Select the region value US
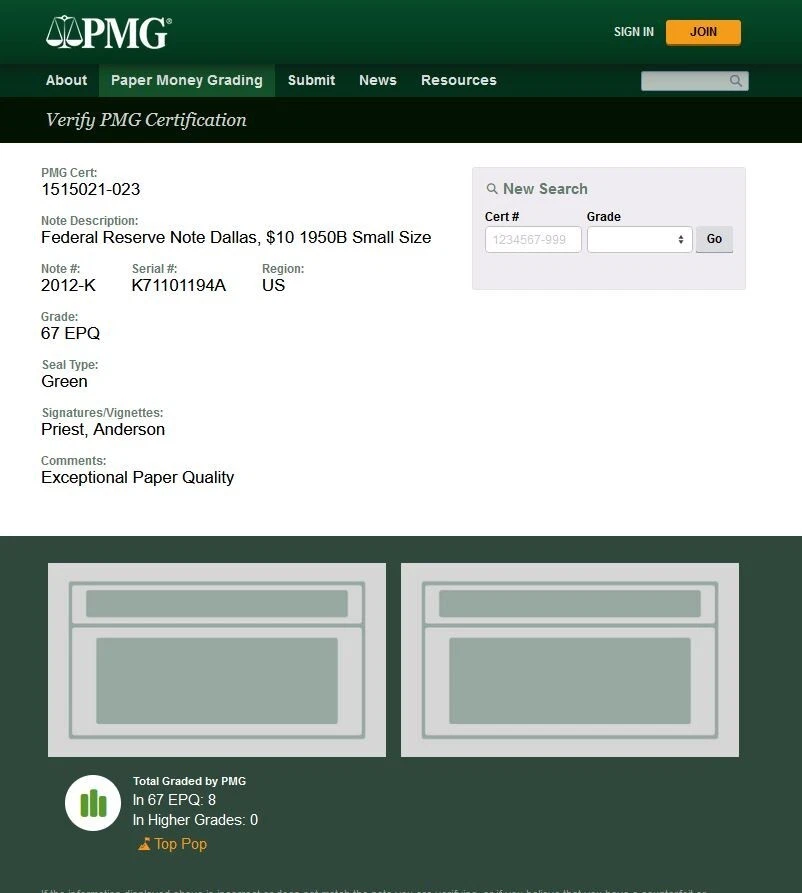 (273, 285)
